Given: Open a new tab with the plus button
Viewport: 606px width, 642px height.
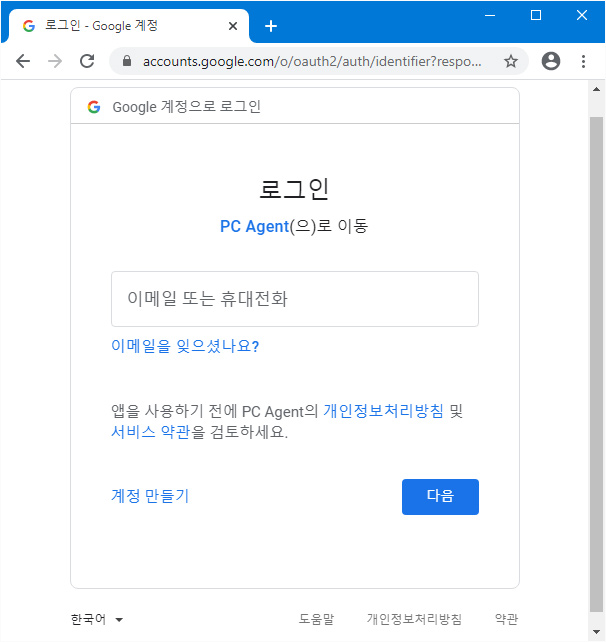Looking at the screenshot, I should [x=271, y=26].
